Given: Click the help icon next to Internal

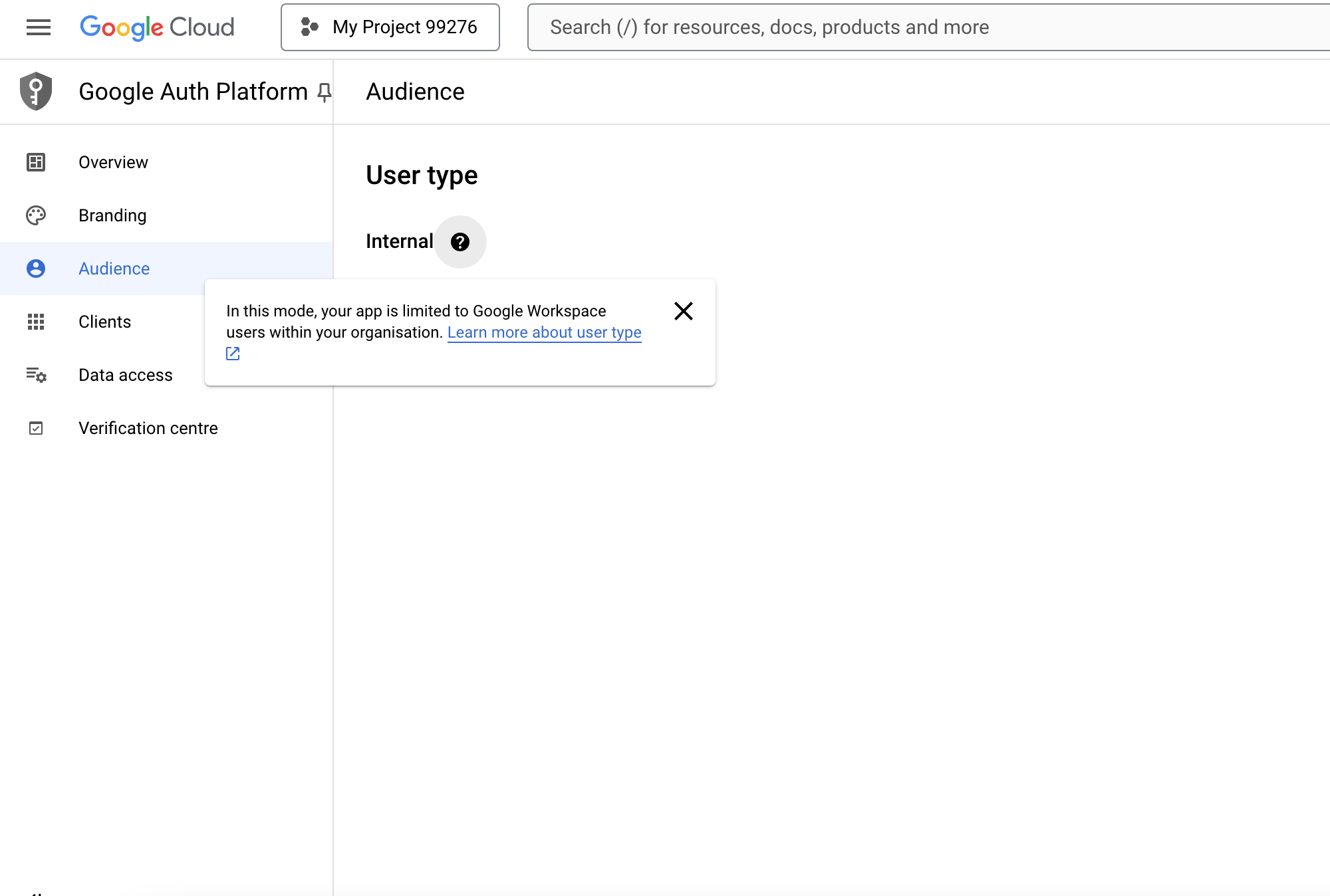Looking at the screenshot, I should (460, 242).
